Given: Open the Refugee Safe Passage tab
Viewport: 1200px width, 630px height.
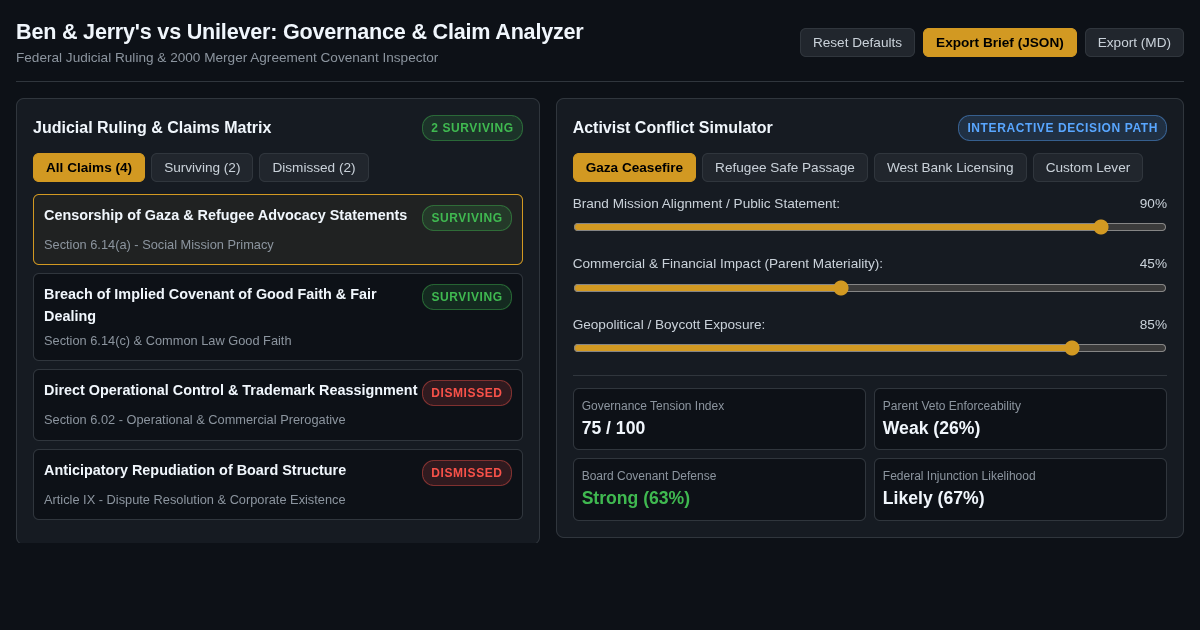Looking at the screenshot, I should [785, 167].
